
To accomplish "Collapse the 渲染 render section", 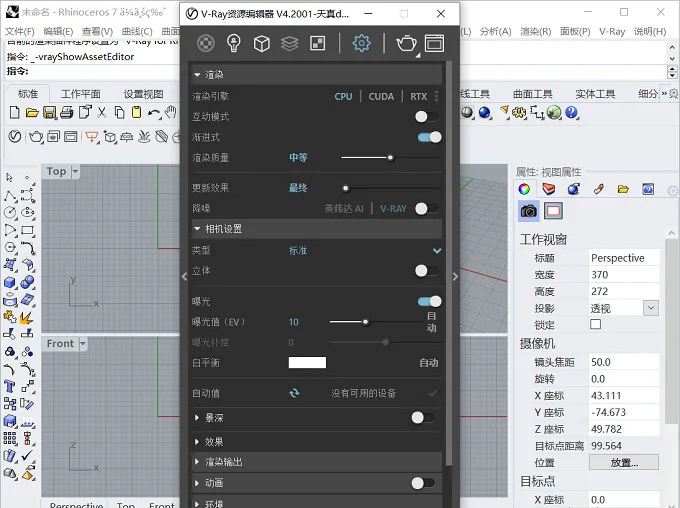I will tap(198, 75).
